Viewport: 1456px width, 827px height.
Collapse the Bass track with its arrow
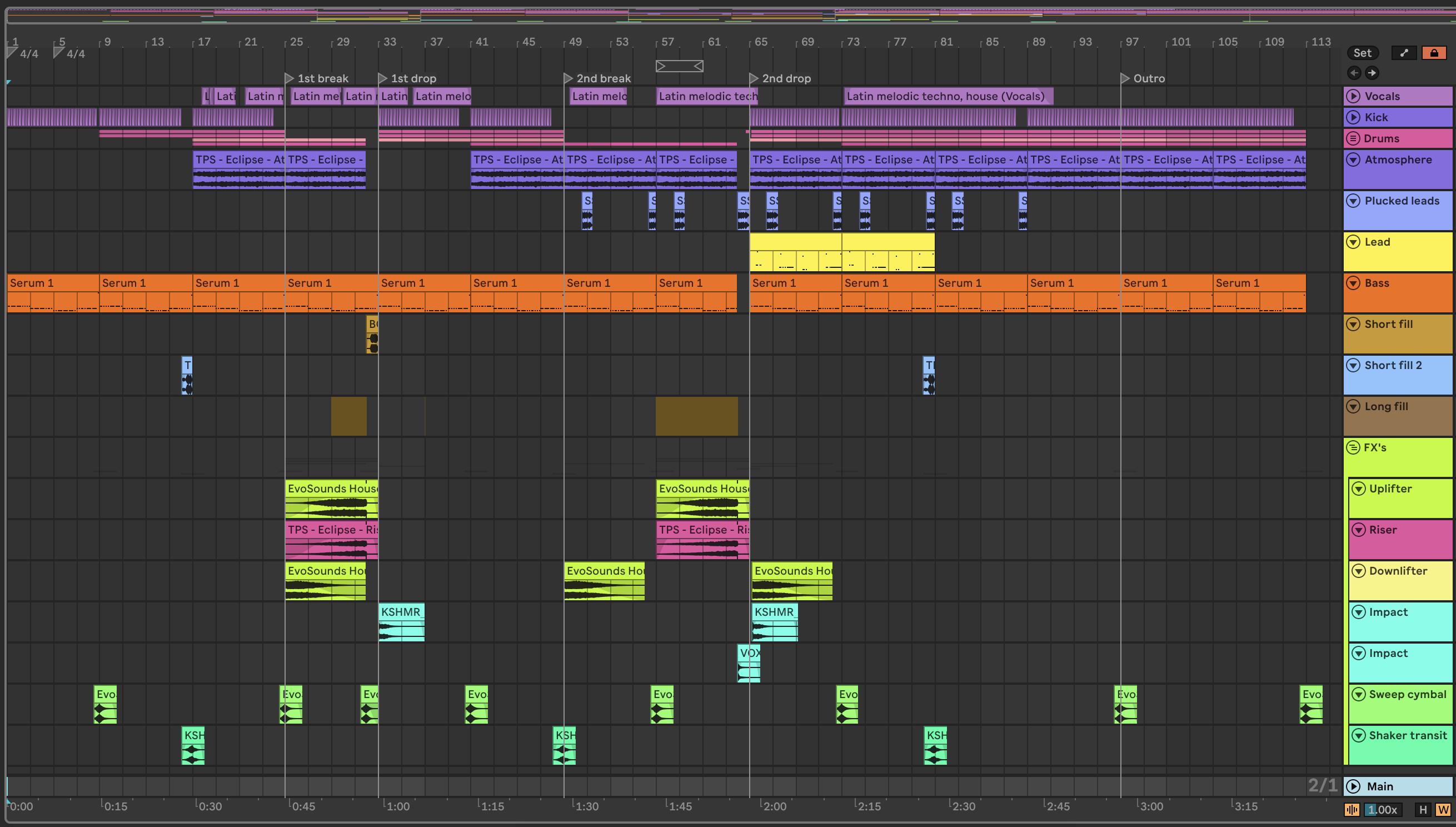click(x=1353, y=283)
